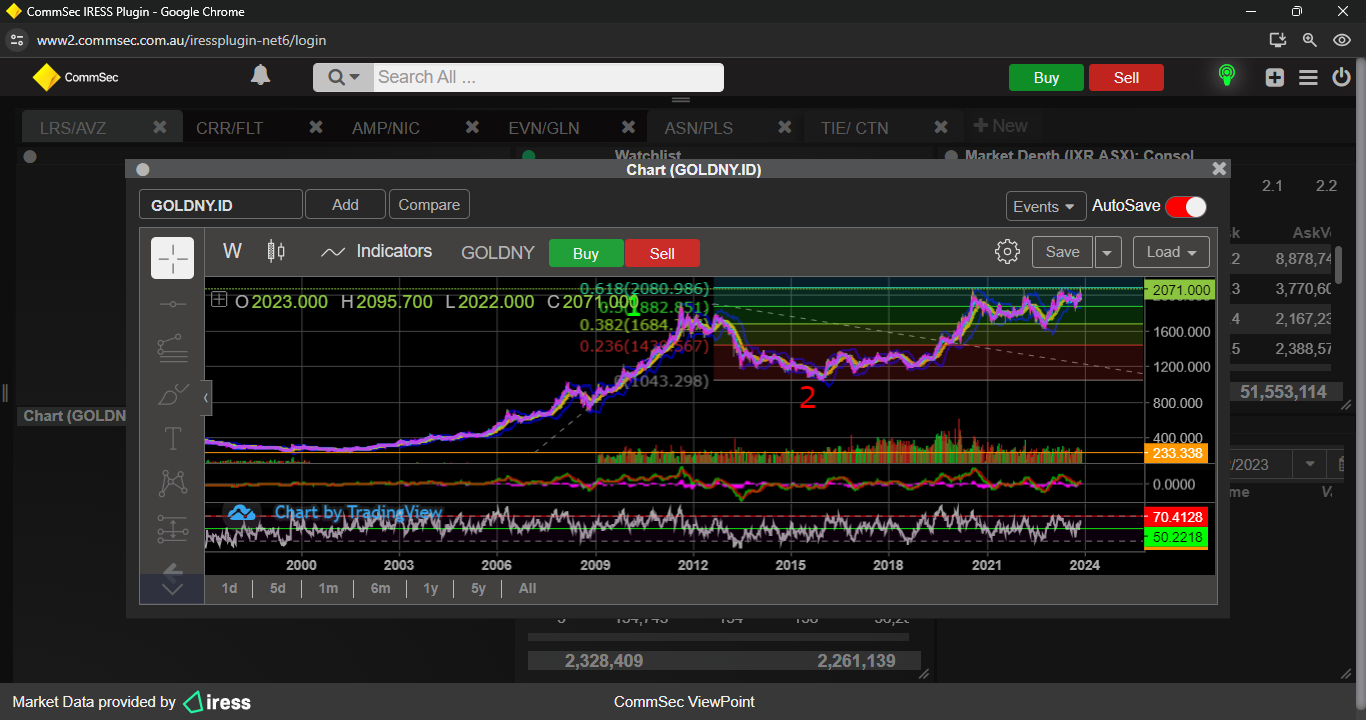Click the red 70.4128 indicator label
Image resolution: width=1366 pixels, height=720 pixels.
[x=1177, y=517]
